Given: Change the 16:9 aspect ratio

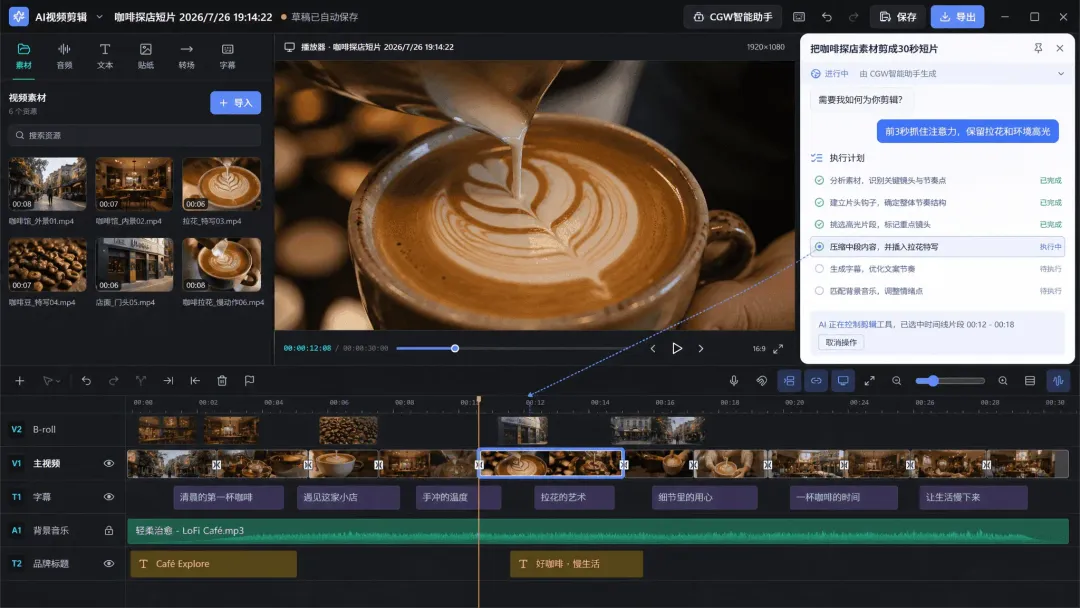Looking at the screenshot, I should (759, 348).
